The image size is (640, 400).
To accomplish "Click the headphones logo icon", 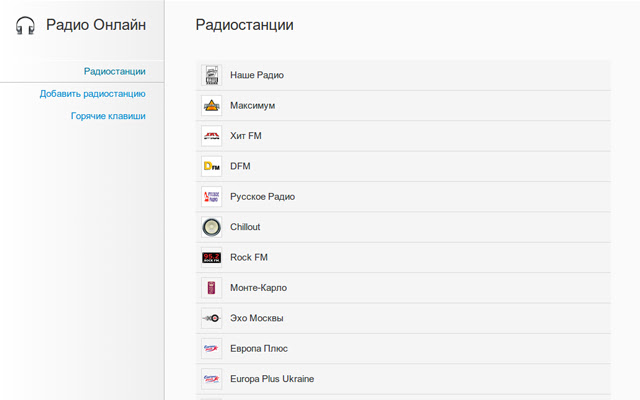I will tap(26, 26).
